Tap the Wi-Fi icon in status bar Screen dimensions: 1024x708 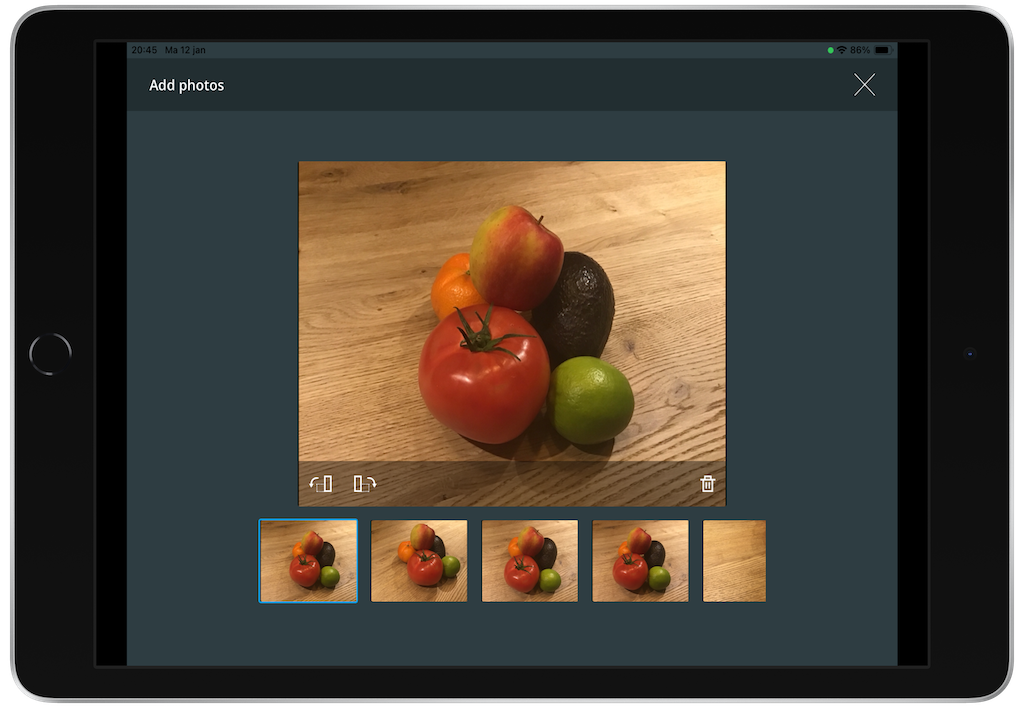pos(842,50)
